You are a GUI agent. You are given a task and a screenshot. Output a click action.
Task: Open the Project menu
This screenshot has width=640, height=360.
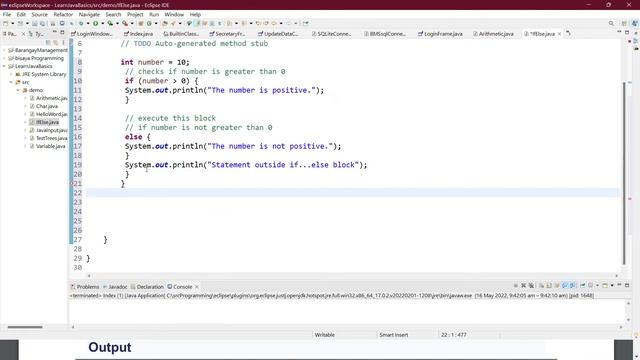[x=135, y=14]
